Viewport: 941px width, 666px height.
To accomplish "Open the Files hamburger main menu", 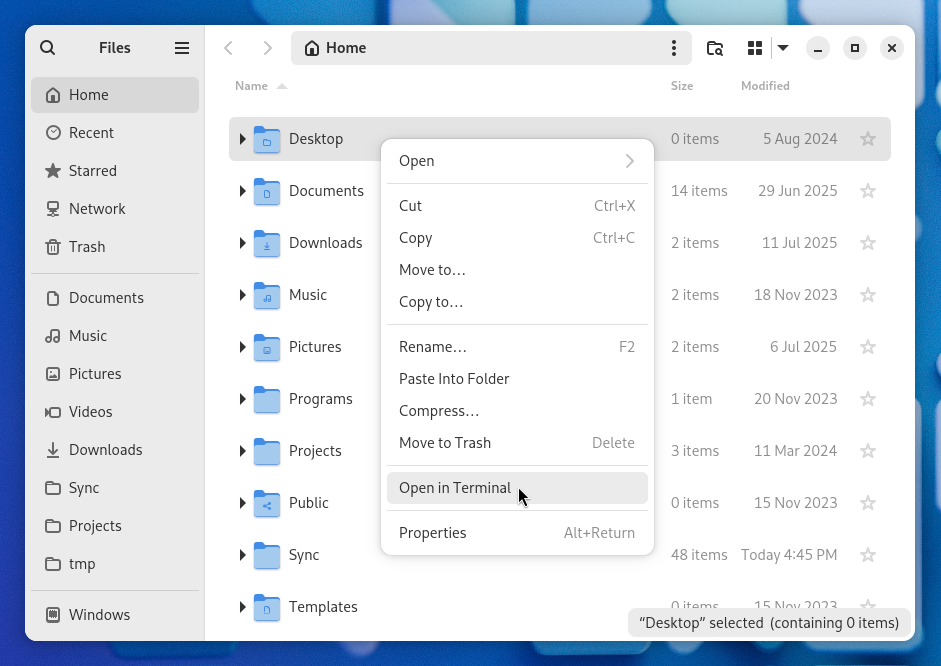I will click(x=182, y=48).
